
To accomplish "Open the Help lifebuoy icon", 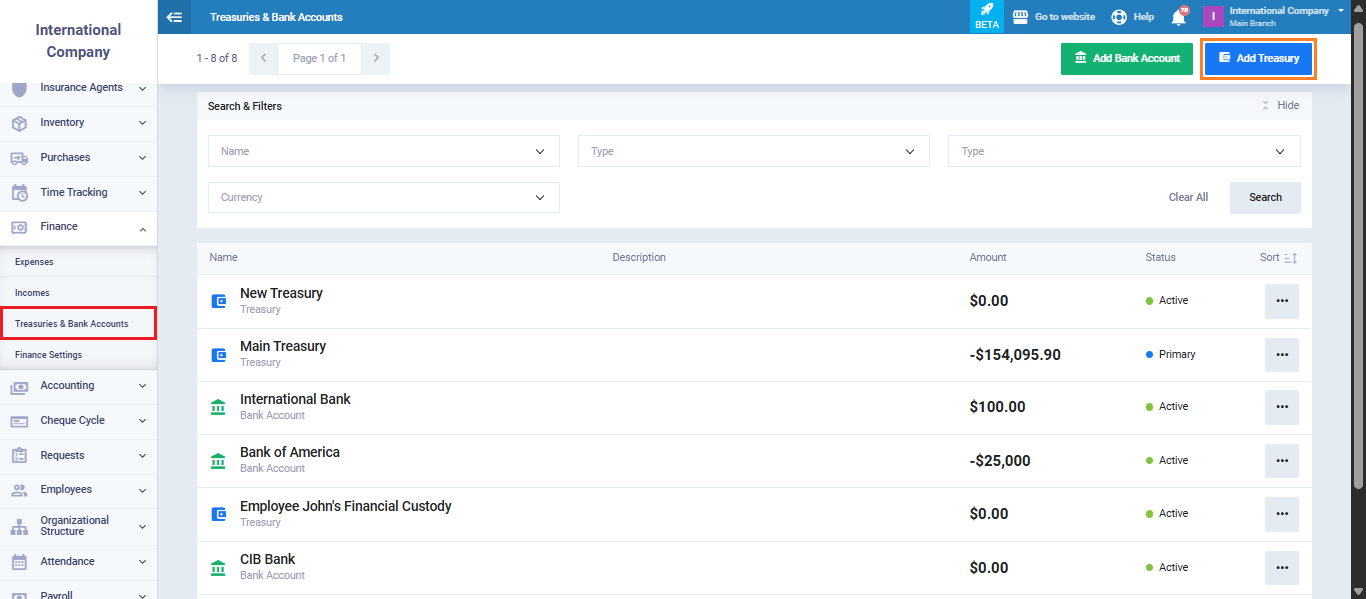I will coord(1119,17).
